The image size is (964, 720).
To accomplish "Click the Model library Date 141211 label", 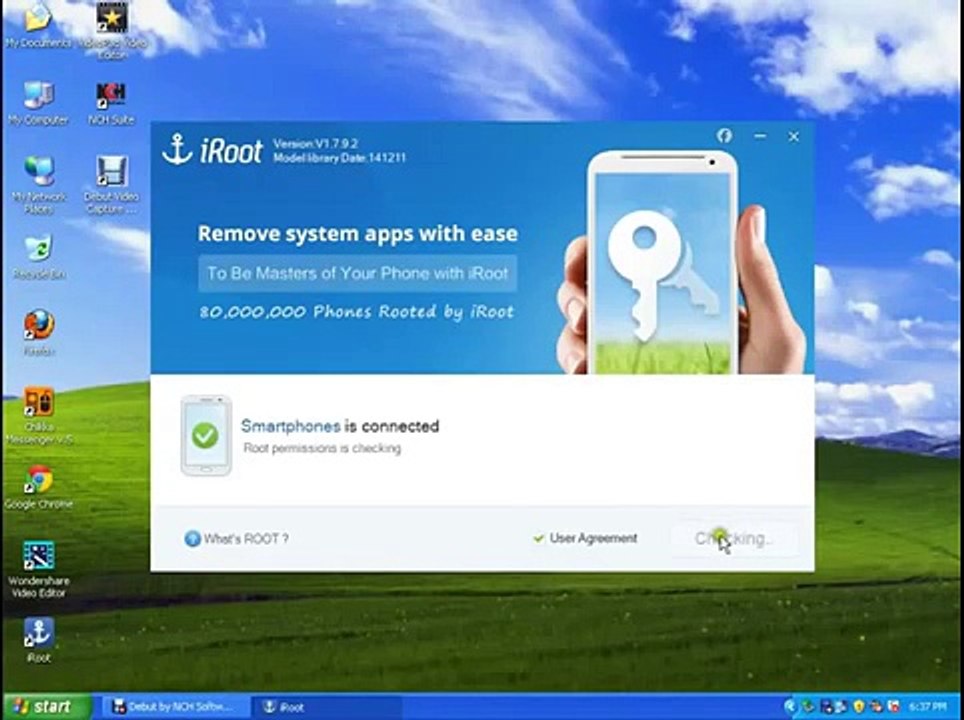I will [339, 158].
